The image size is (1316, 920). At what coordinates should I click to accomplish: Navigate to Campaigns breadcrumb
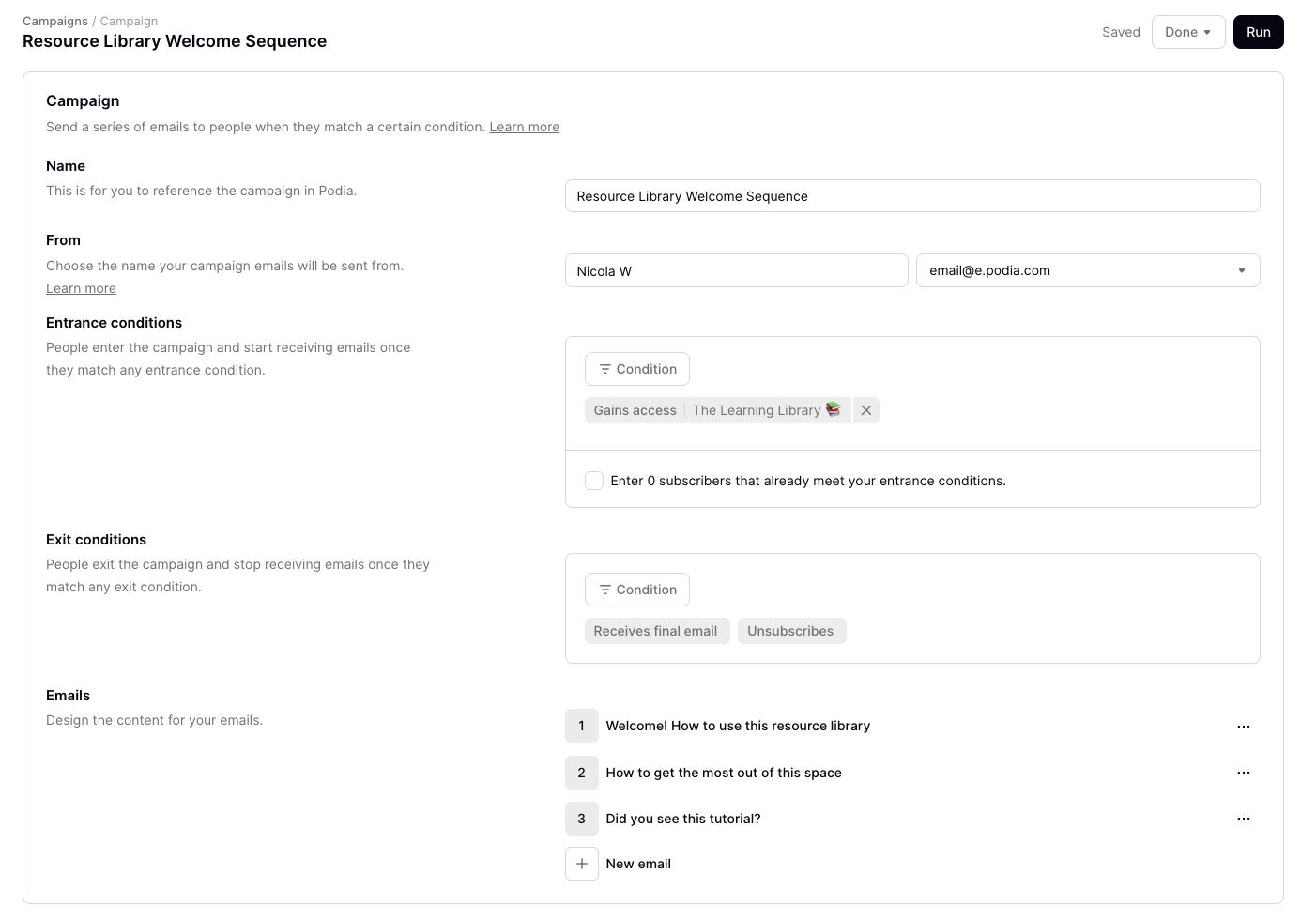[55, 21]
